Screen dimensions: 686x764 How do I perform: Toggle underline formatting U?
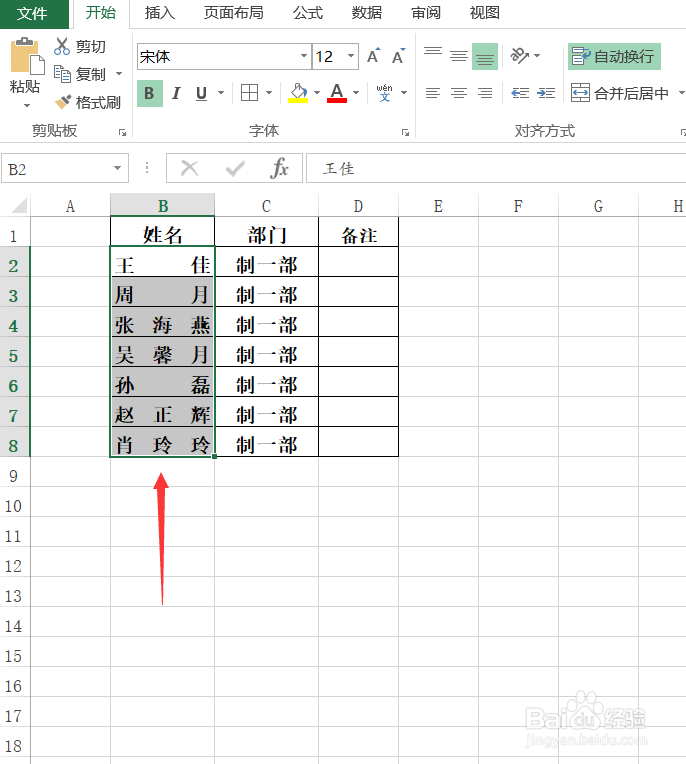(202, 93)
